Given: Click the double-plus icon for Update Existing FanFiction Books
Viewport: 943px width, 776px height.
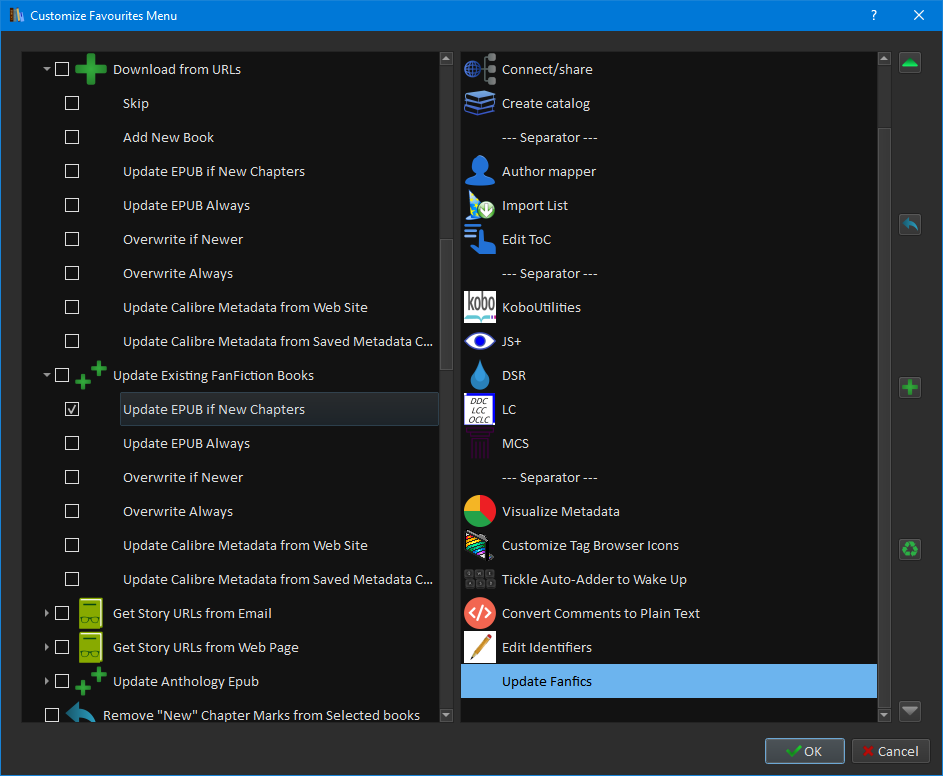Looking at the screenshot, I should tap(91, 375).
